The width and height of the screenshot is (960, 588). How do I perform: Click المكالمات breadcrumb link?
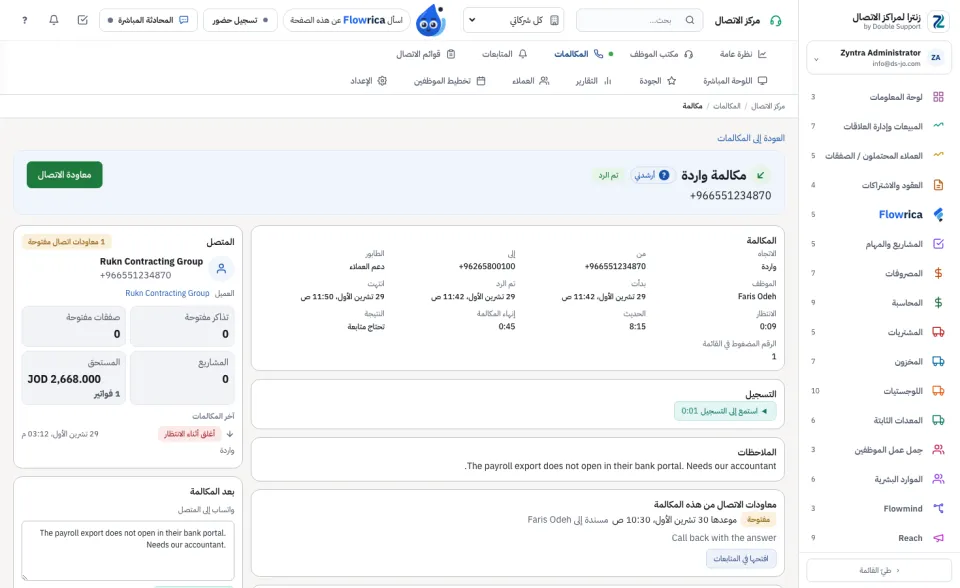(x=726, y=106)
